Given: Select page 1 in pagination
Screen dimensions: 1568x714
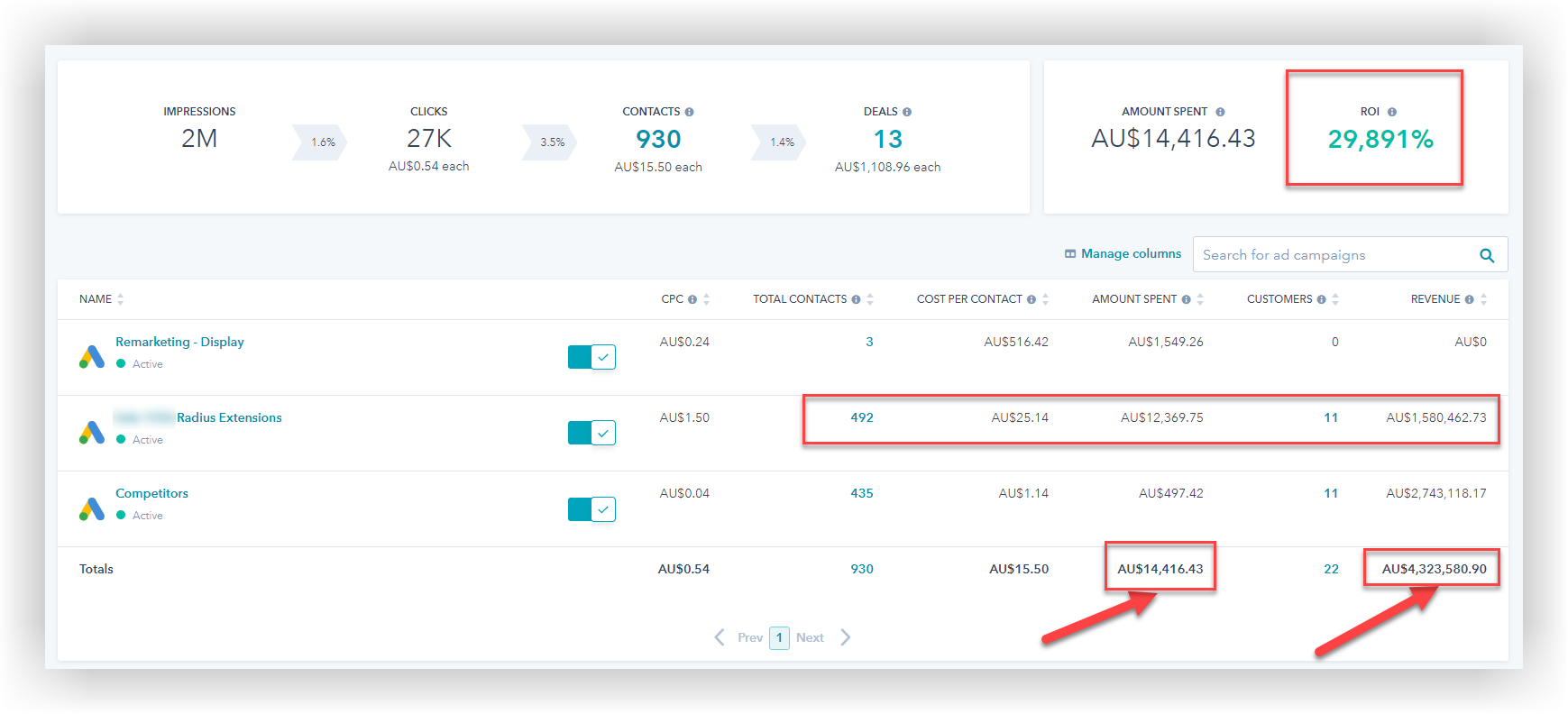Looking at the screenshot, I should [779, 637].
